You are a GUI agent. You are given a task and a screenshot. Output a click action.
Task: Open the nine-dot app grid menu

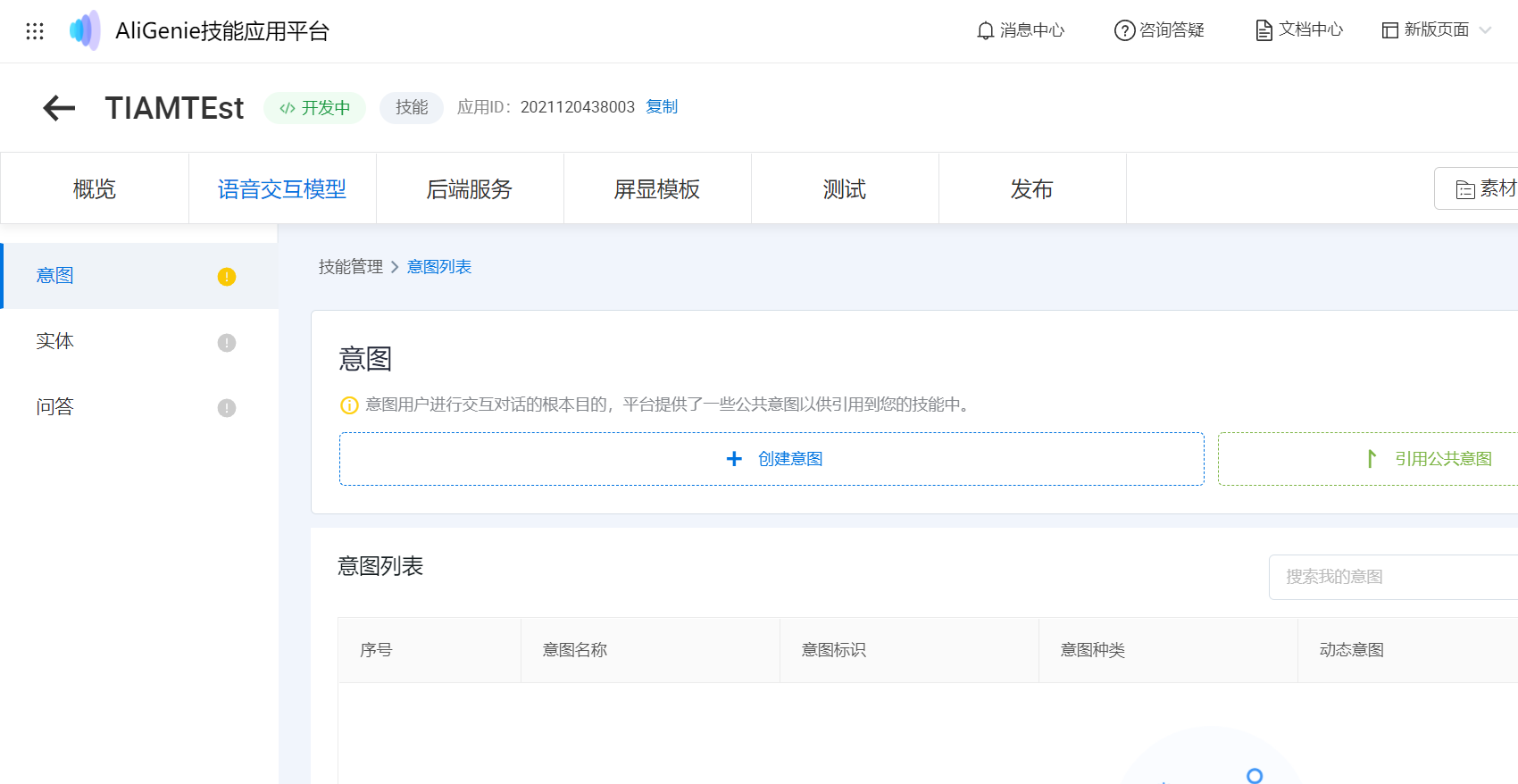35,31
